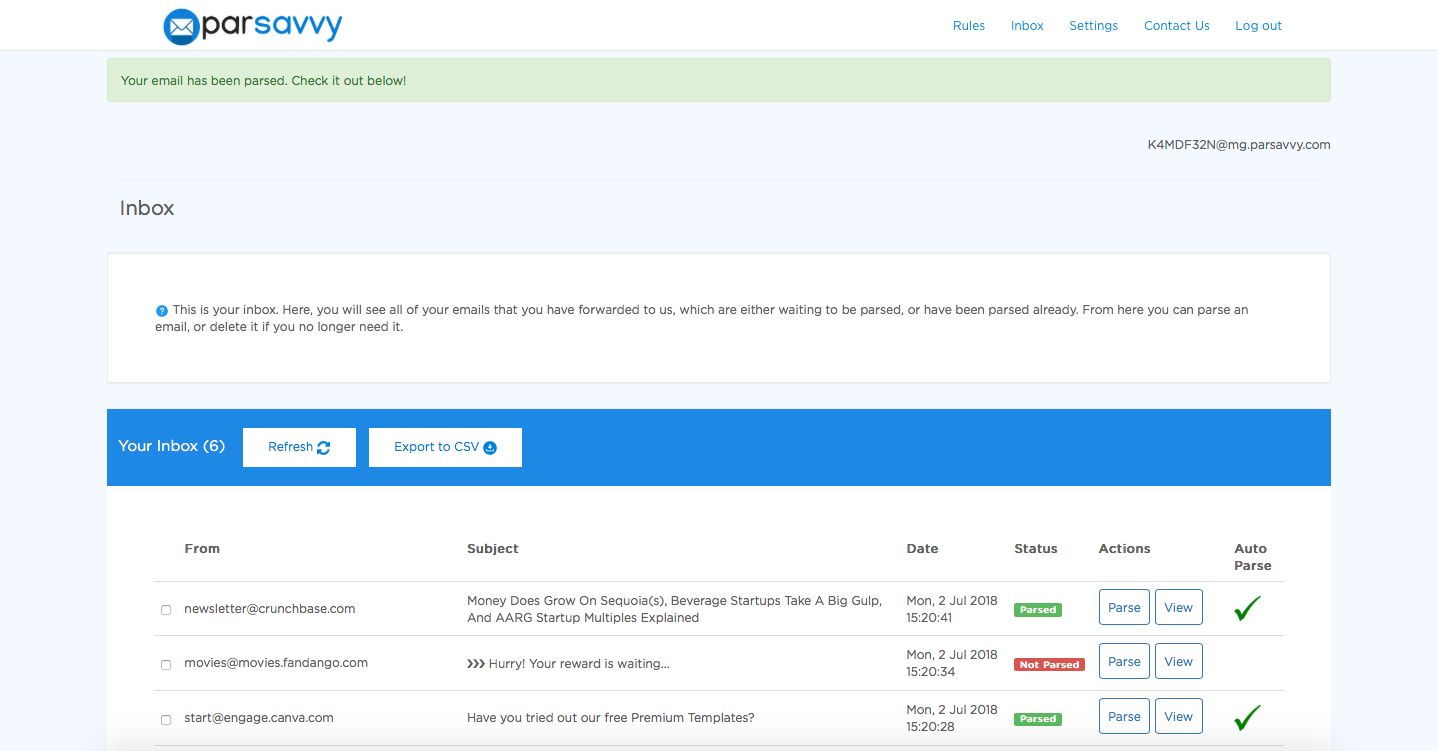View the crunchbase newsletter email
Image resolution: width=1438 pixels, height=751 pixels.
coord(1179,607)
